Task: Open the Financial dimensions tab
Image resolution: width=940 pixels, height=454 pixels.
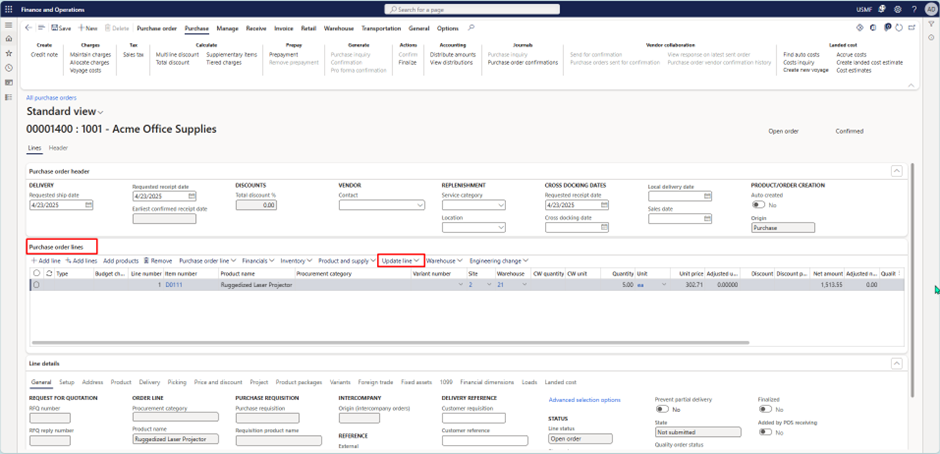Action: 487,382
